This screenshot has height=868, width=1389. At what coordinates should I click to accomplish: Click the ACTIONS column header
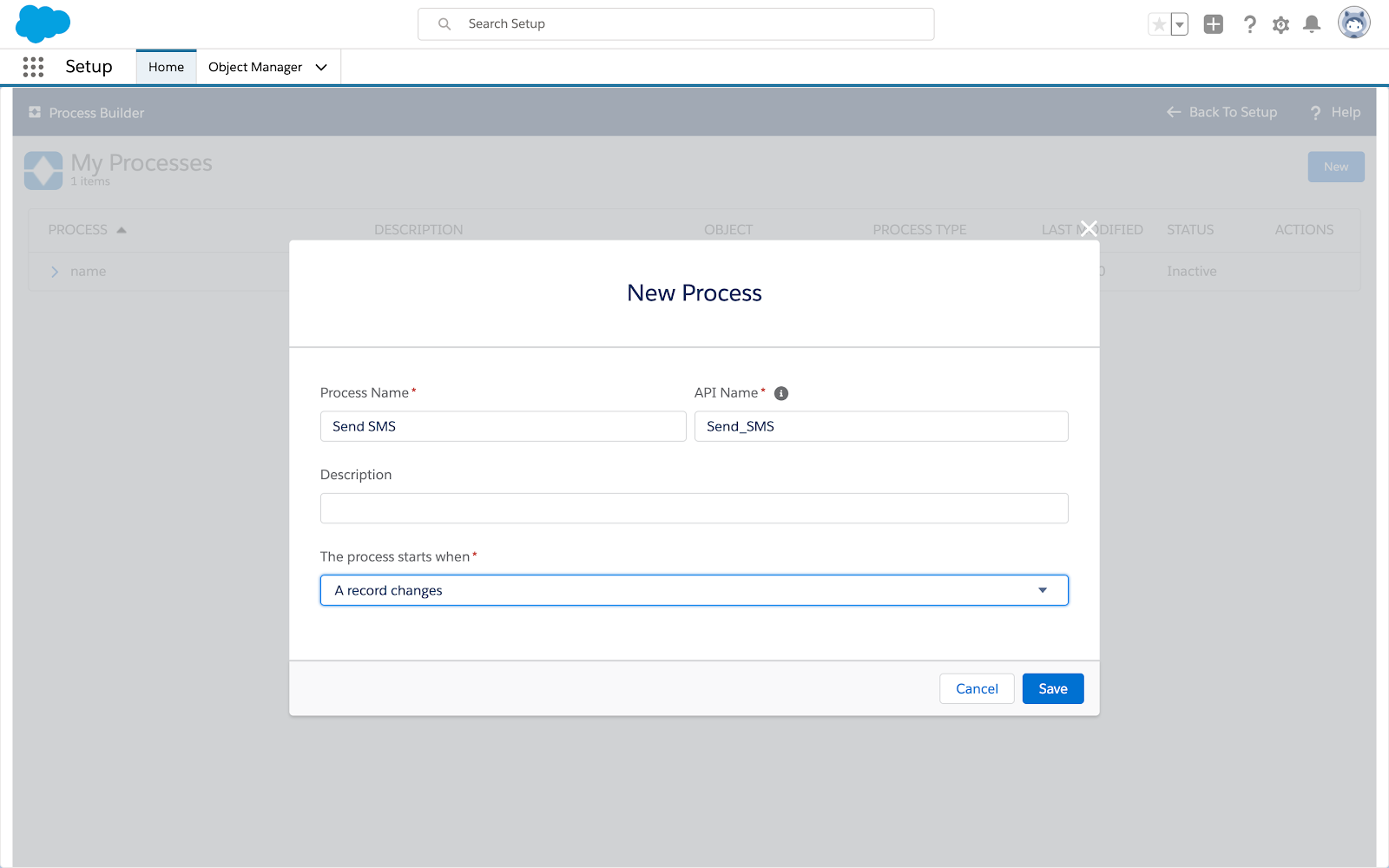click(1304, 229)
